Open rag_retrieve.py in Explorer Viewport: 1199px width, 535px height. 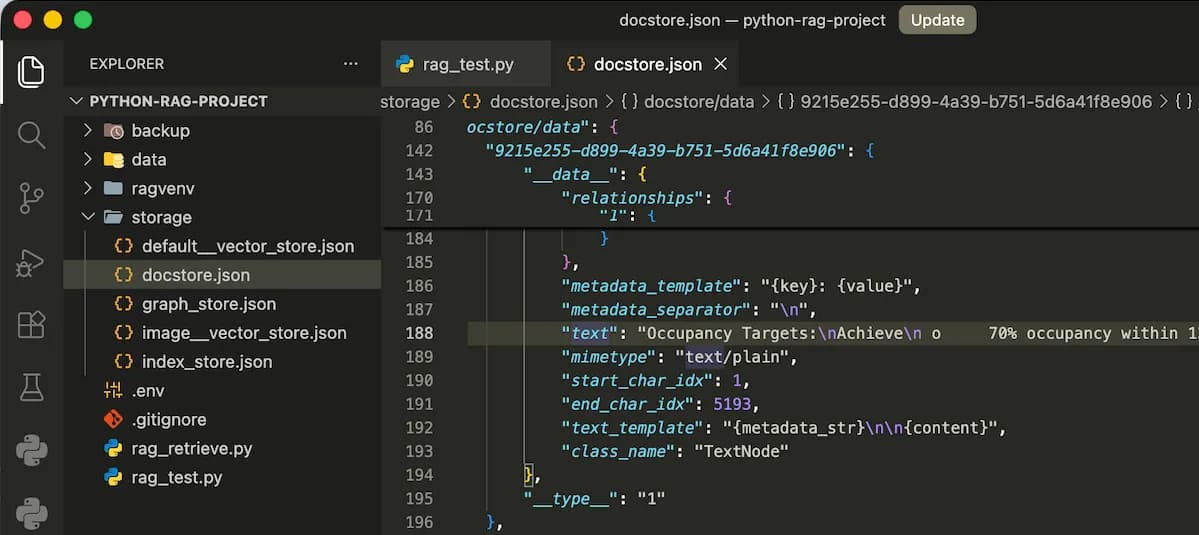(191, 449)
